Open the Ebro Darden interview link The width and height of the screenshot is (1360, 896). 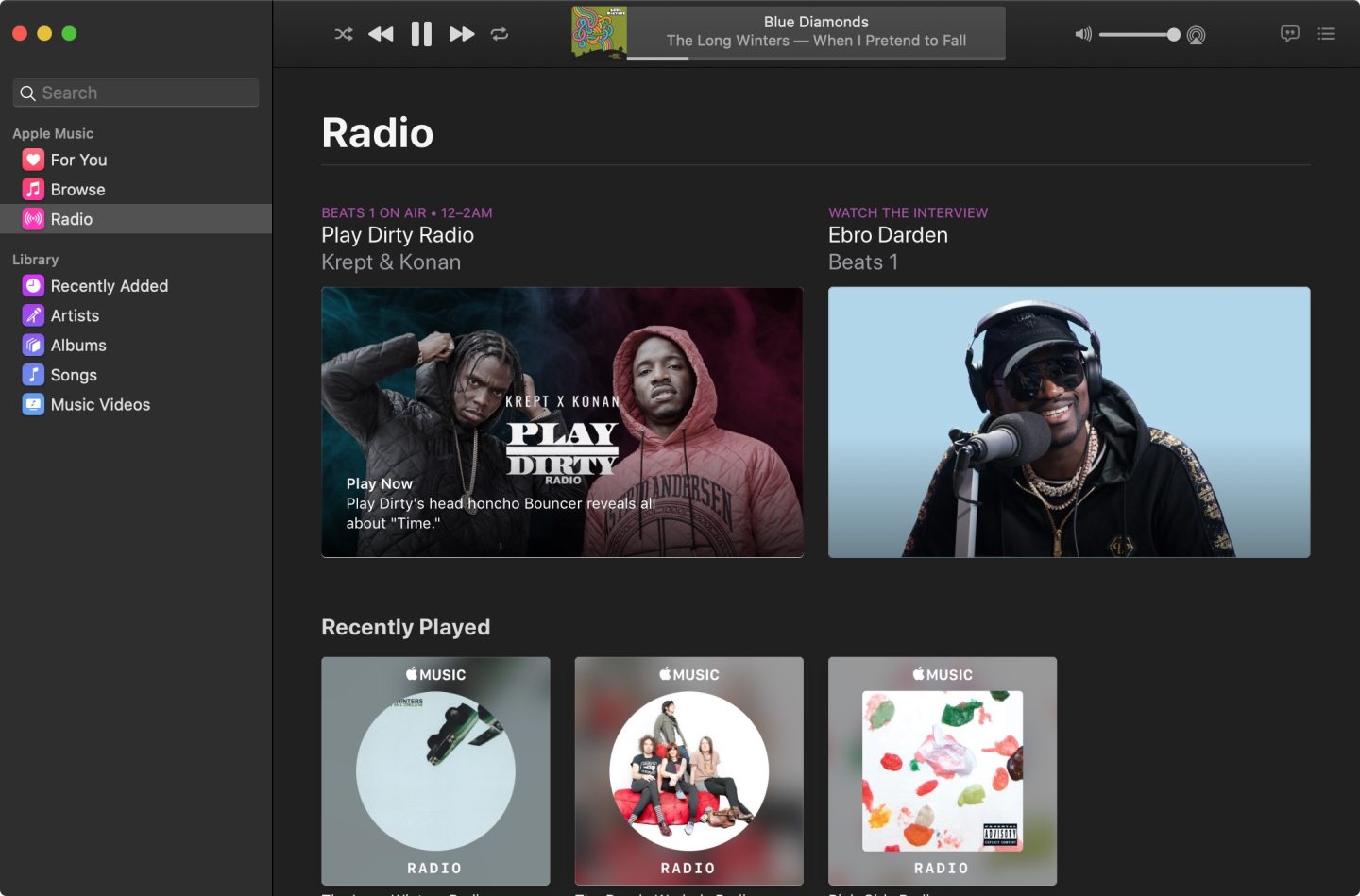[1068, 422]
